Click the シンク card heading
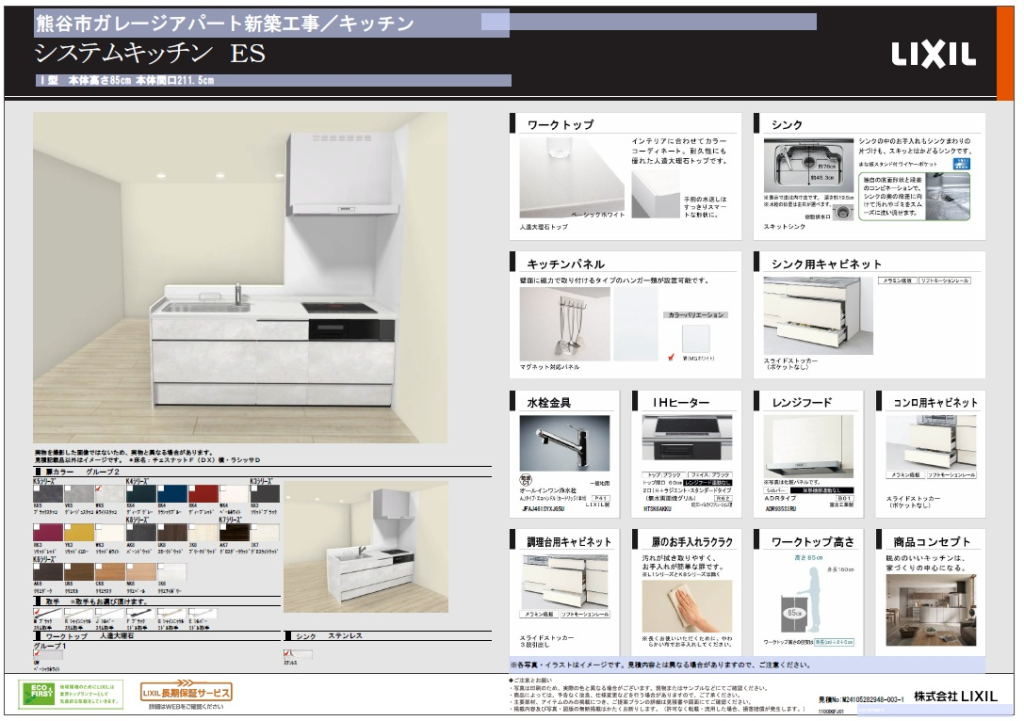Viewport: 1024px width, 721px height. (787, 125)
